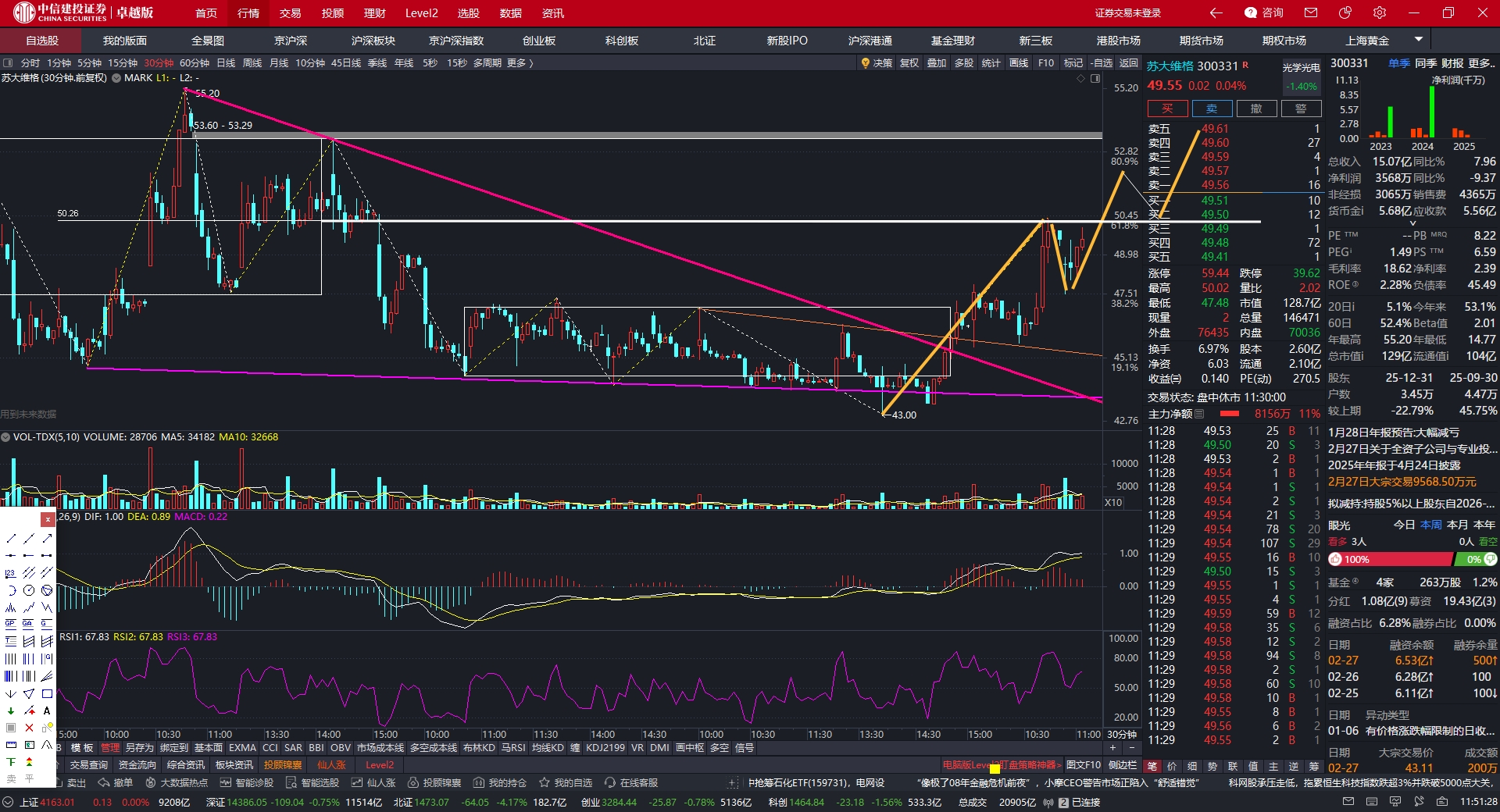This screenshot has height=812, width=1500.
Task: Open 我的持仓 holdings shortcut
Action: coord(500,782)
